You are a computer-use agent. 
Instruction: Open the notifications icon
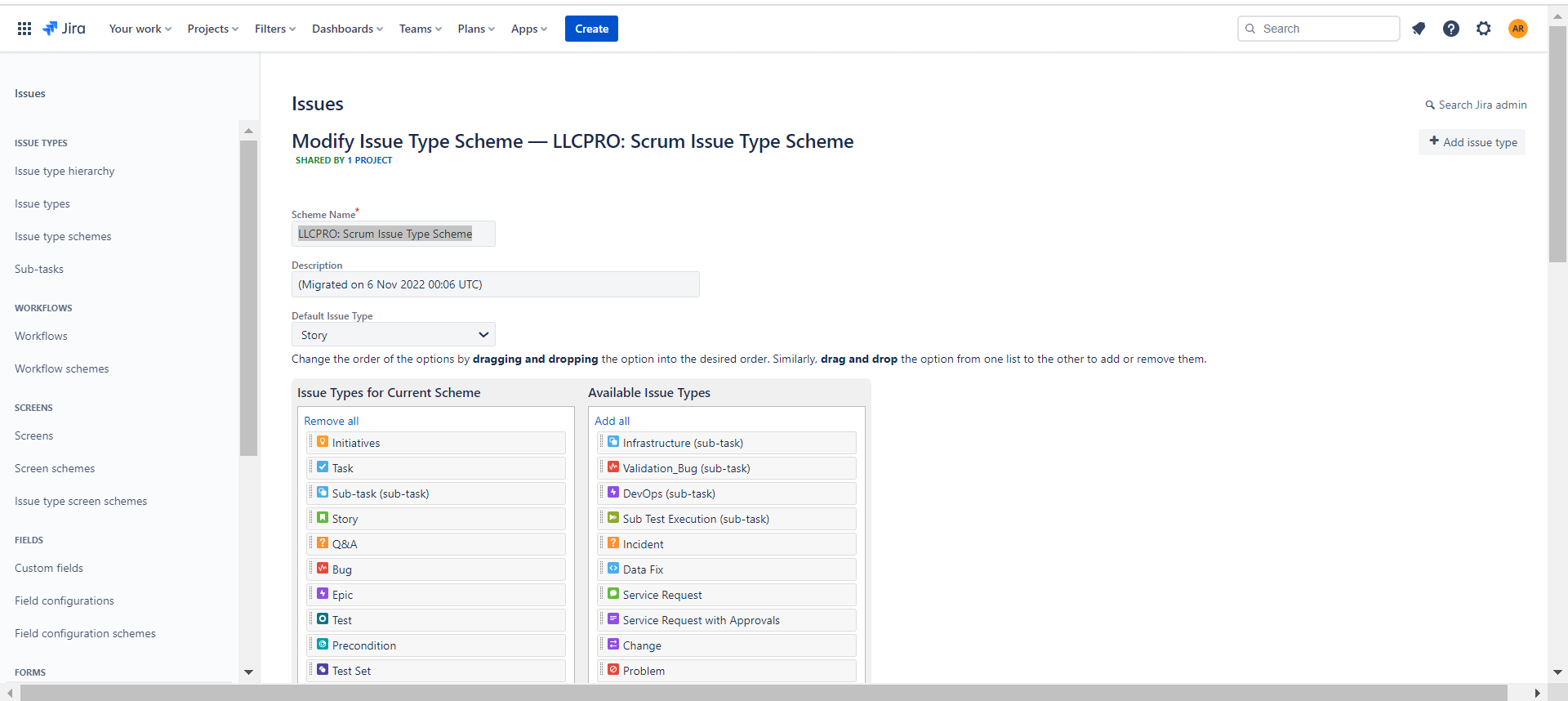pyautogui.click(x=1419, y=29)
